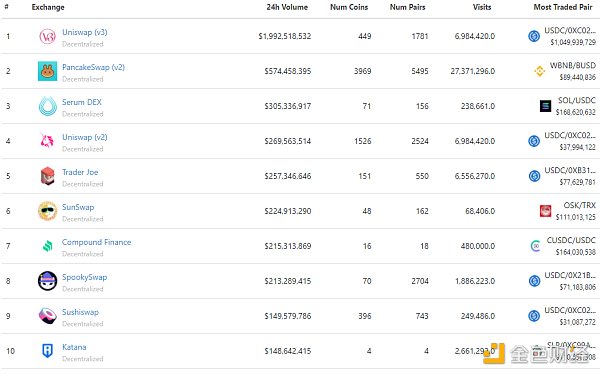Open the Katana exchange link
This screenshot has width=600, height=375.
point(74,347)
